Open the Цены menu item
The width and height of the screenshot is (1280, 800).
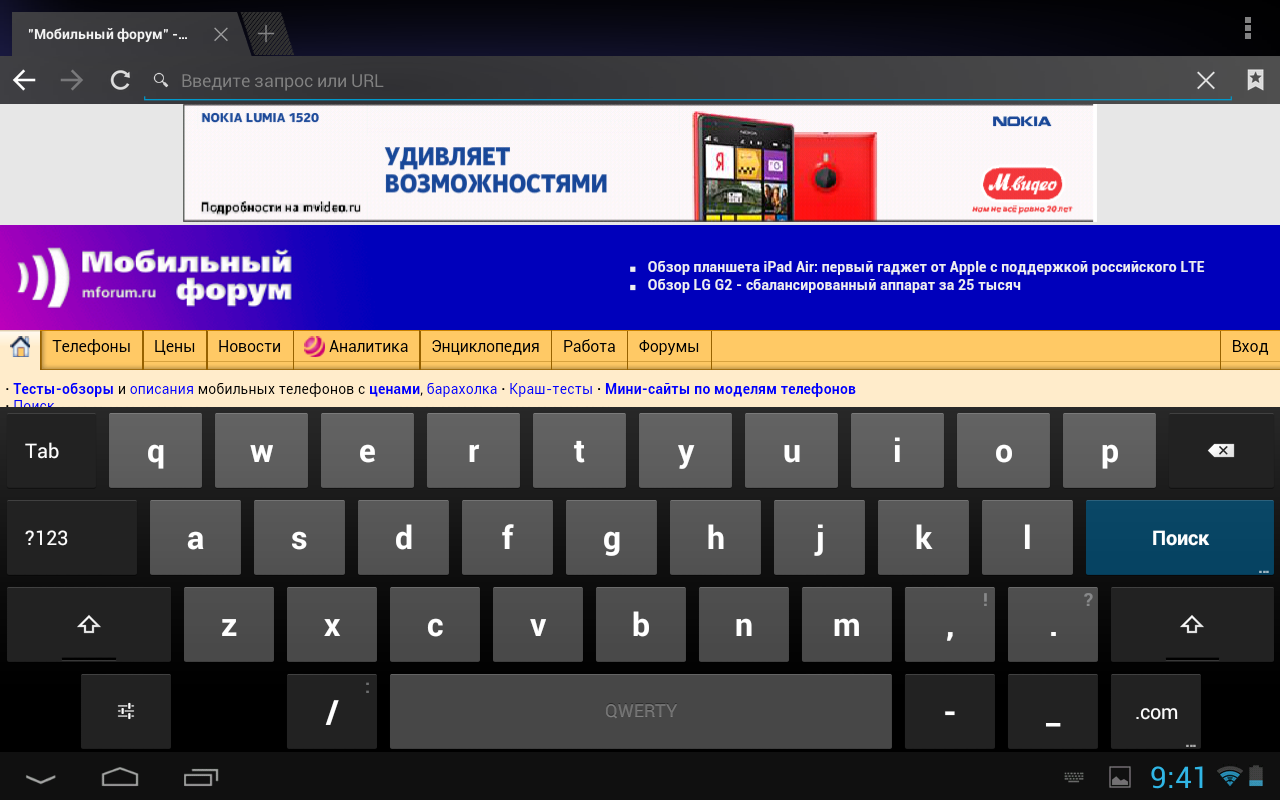point(174,347)
